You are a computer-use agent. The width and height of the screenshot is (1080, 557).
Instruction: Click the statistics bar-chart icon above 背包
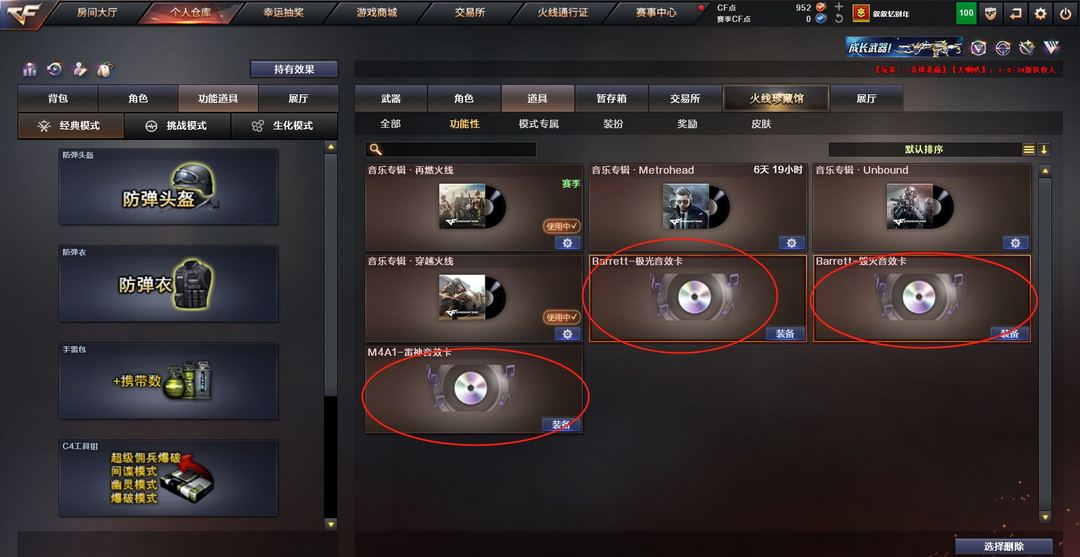pyautogui.click(x=30, y=70)
